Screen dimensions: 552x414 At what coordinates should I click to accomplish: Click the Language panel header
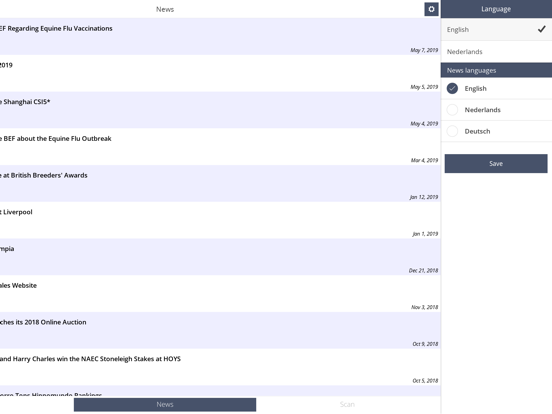click(496, 9)
